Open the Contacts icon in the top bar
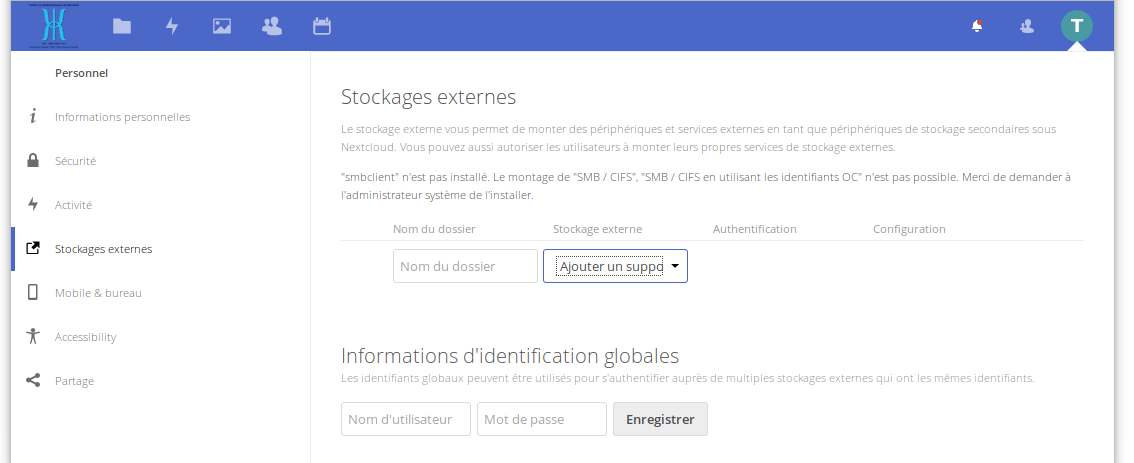Image resolution: width=1134 pixels, height=463 pixels. pyautogui.click(x=271, y=27)
